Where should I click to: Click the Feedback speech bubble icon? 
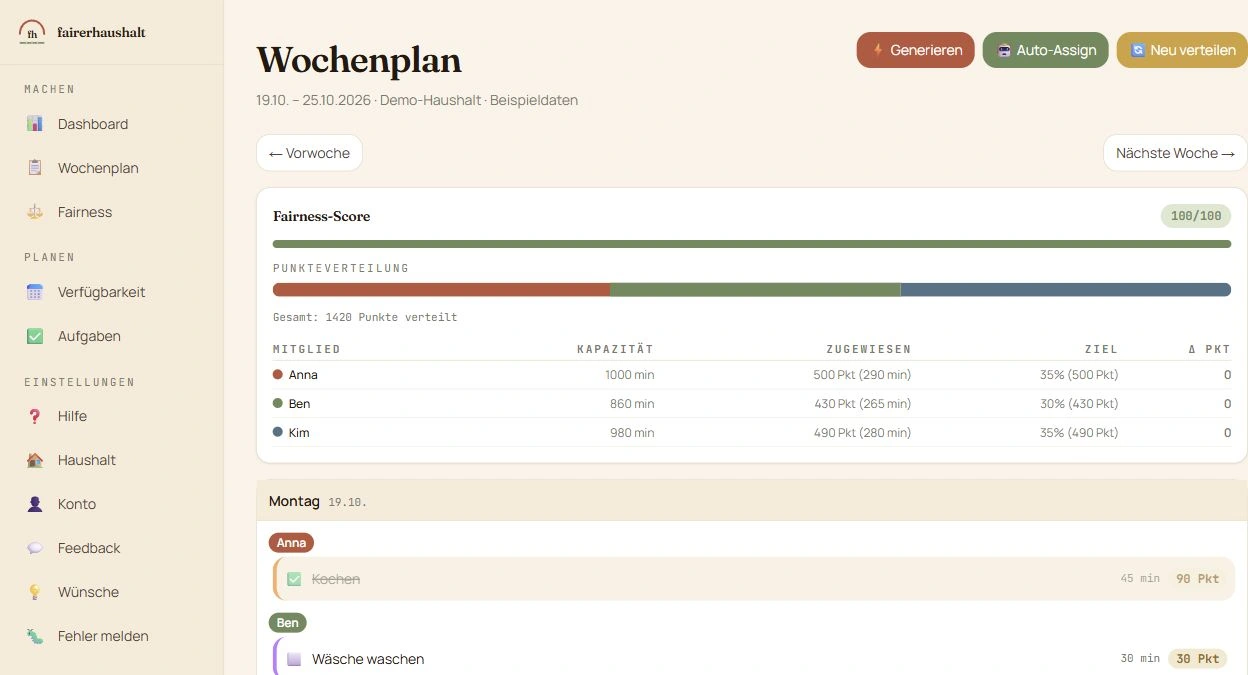coord(35,548)
